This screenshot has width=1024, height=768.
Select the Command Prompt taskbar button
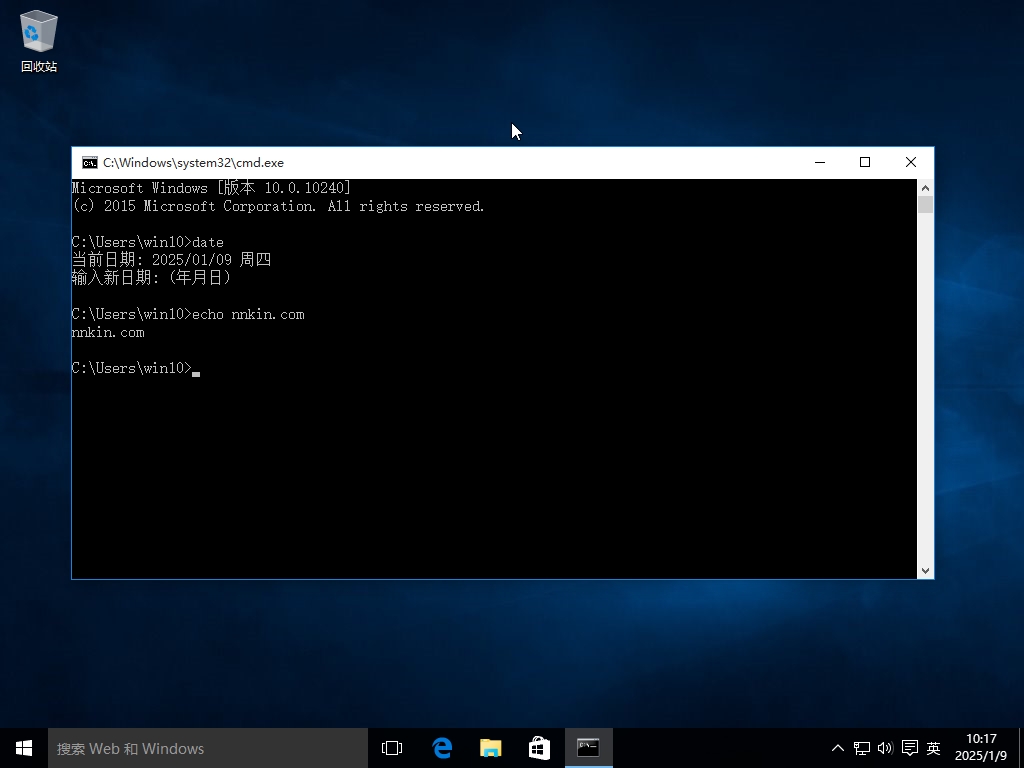tap(588, 748)
